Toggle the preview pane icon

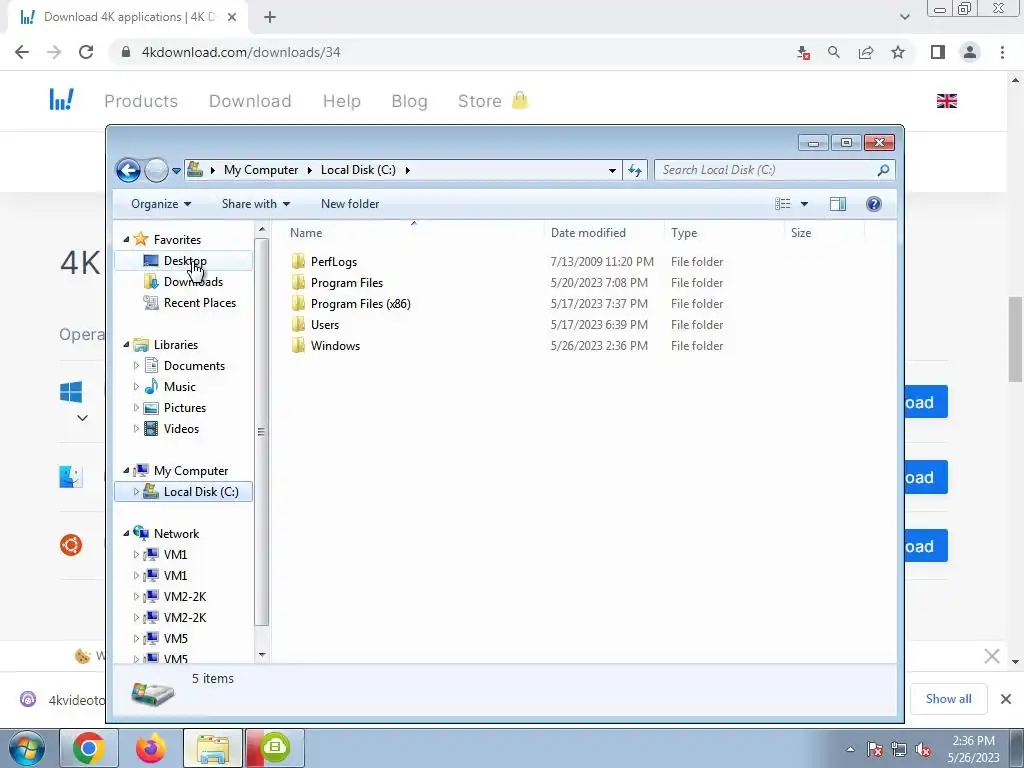(837, 204)
